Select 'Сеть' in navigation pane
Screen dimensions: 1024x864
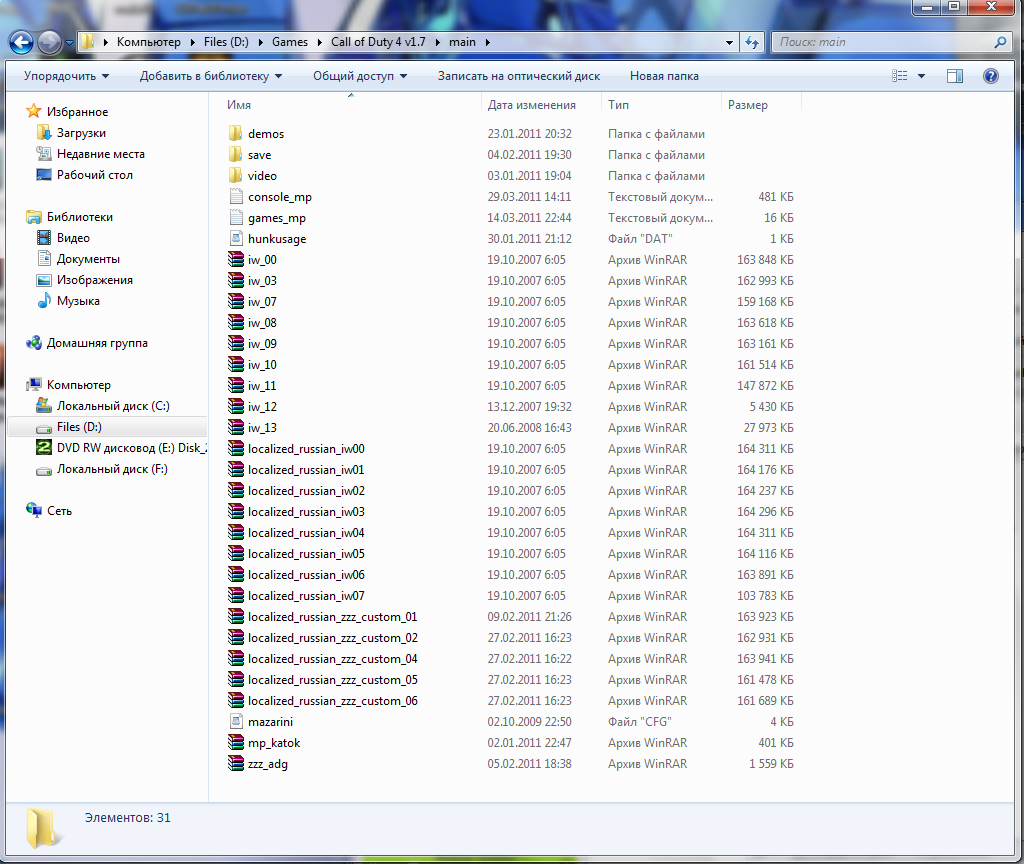[59, 511]
